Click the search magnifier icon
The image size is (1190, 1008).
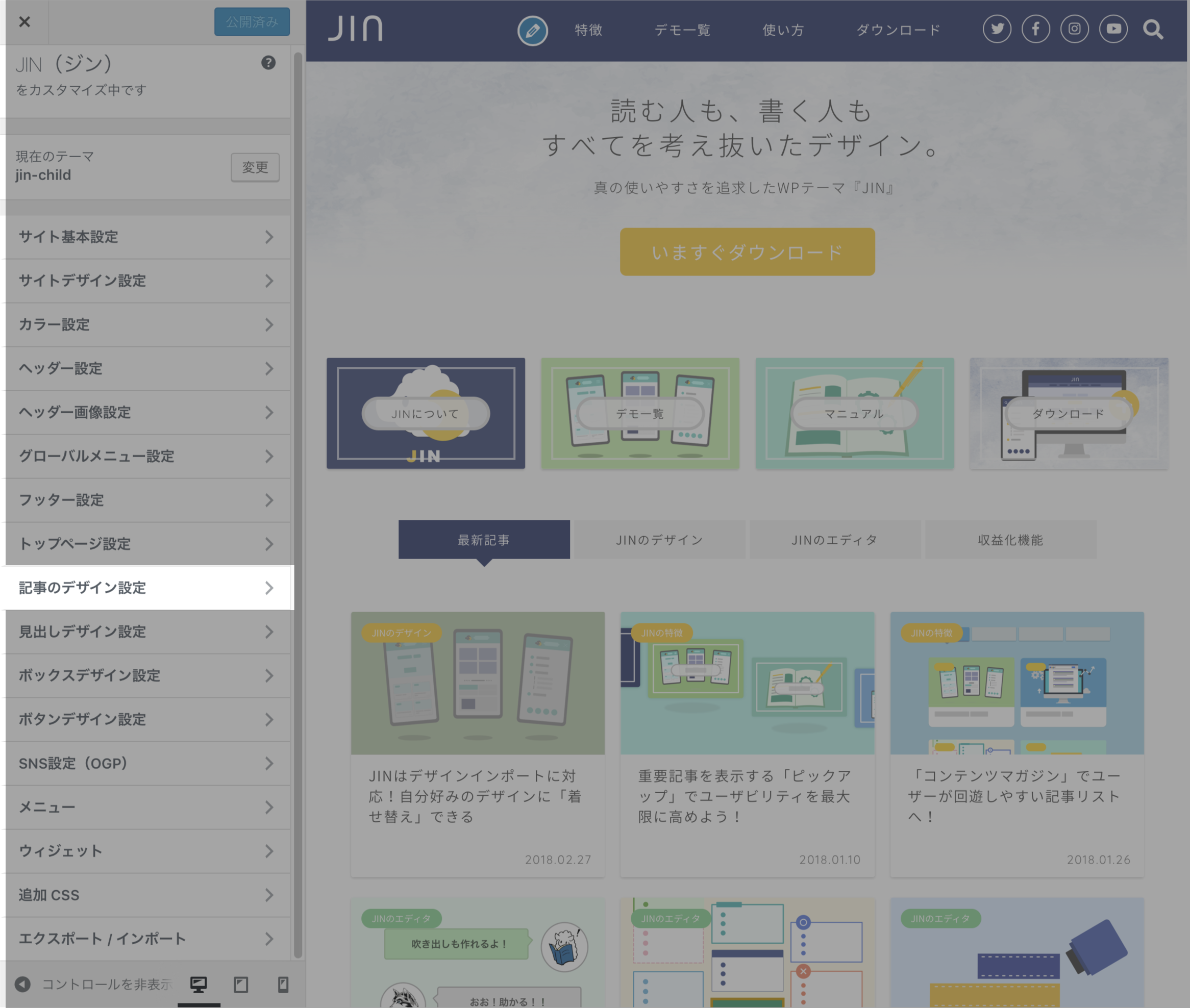coord(1153,29)
